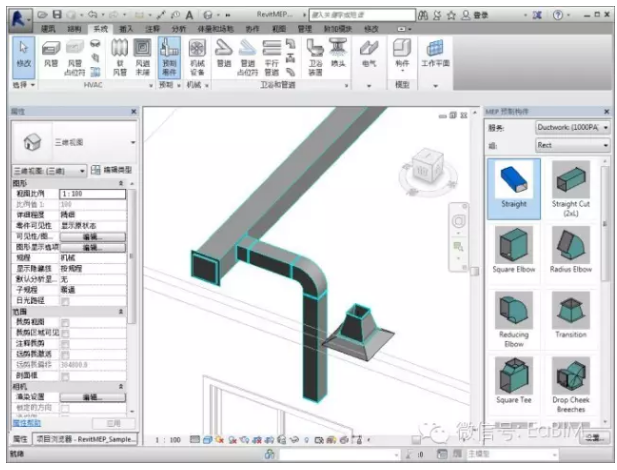
Task: Click 编辑 button for 可见性/图形 row
Action: pos(92,237)
